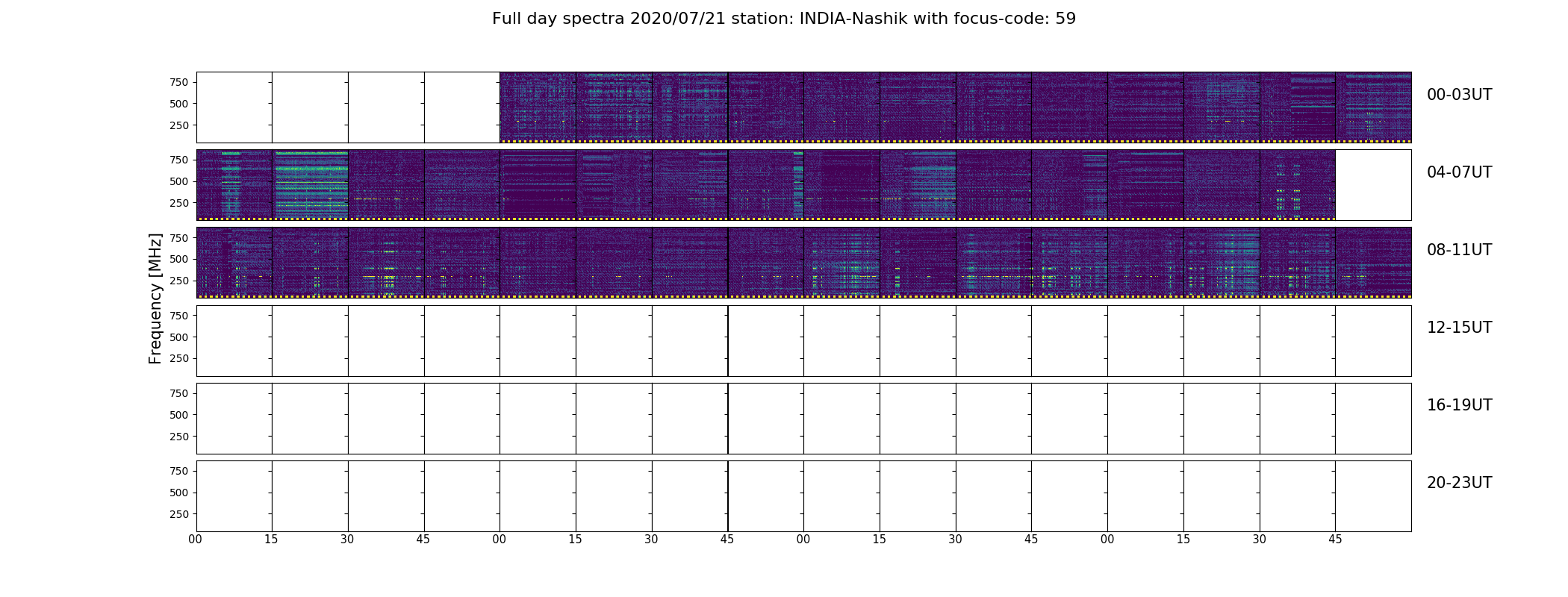
Task: Click the '04-07UT' row label
Action: [1459, 172]
